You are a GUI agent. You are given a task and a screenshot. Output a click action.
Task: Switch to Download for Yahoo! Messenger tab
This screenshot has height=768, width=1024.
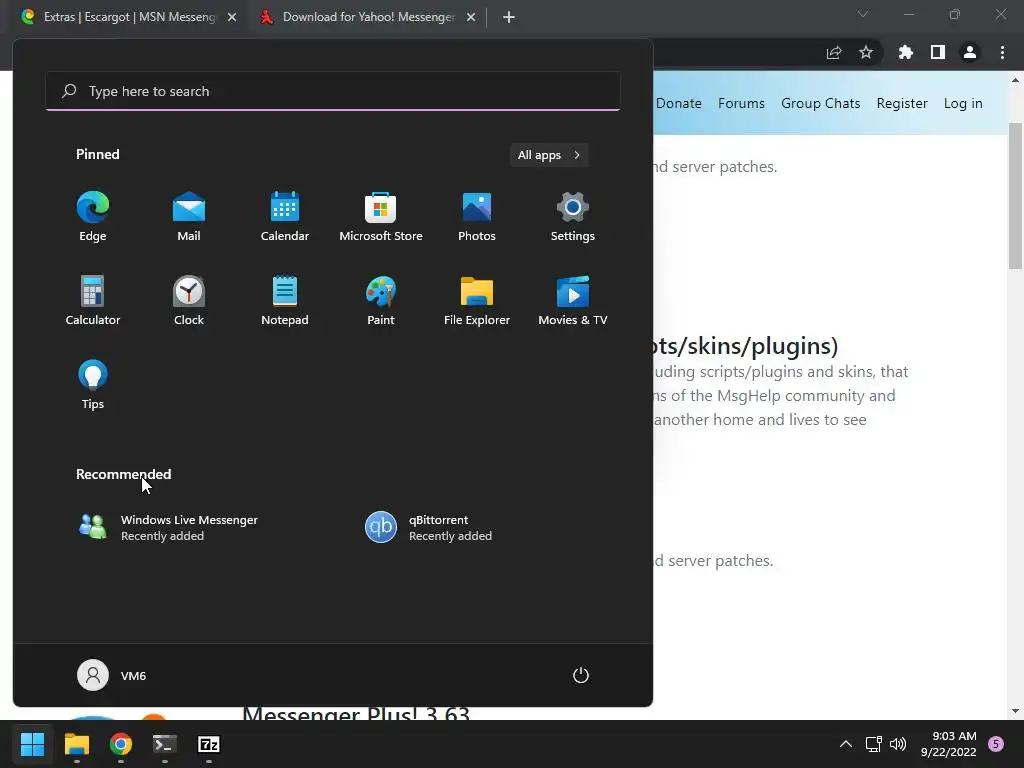click(x=368, y=17)
